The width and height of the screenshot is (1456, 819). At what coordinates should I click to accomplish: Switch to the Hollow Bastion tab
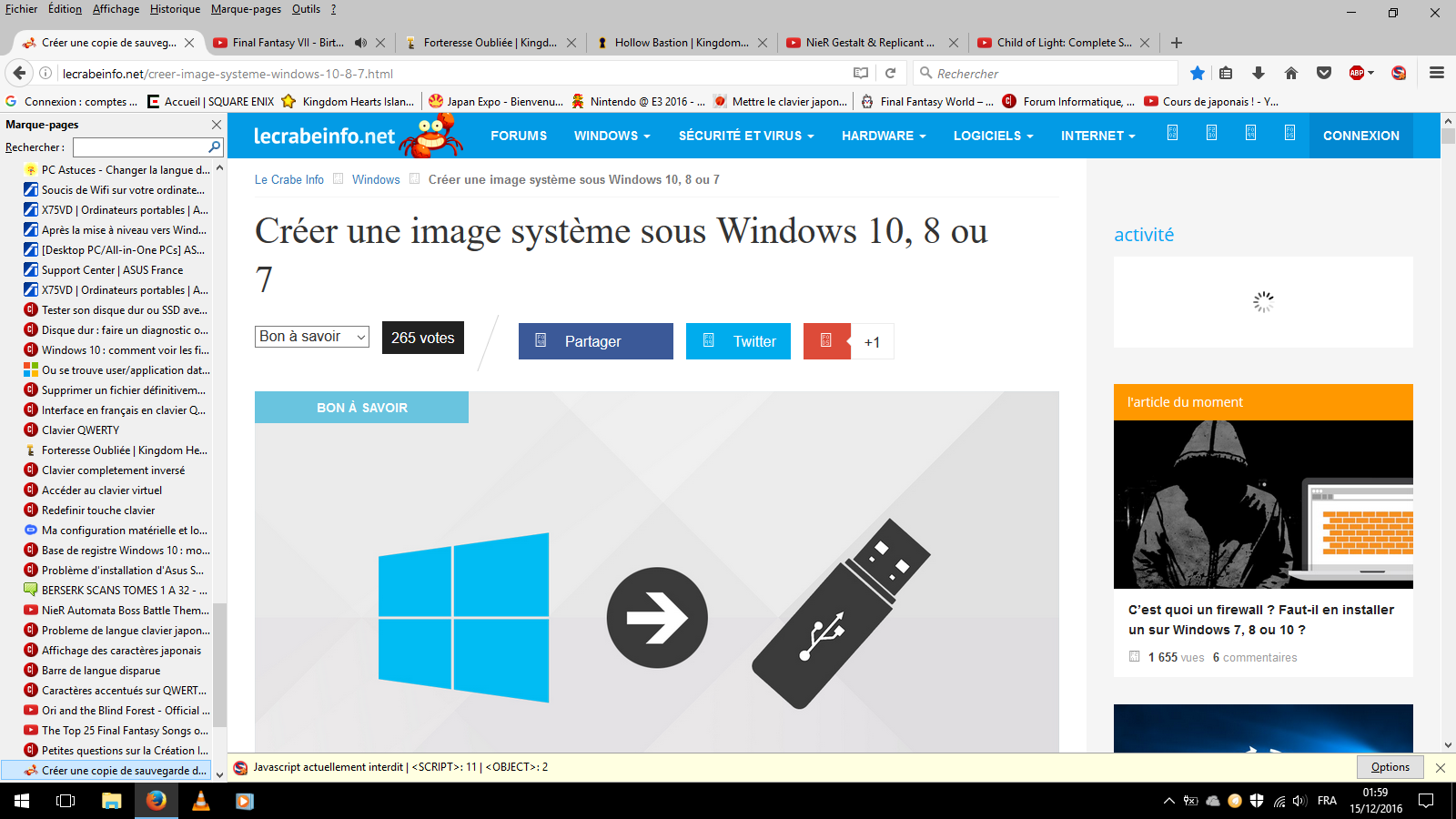click(681, 43)
